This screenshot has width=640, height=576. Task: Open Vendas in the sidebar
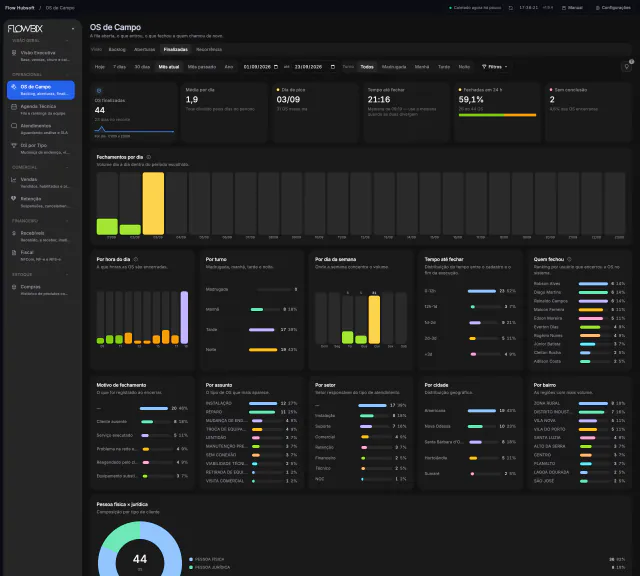pos(41,182)
